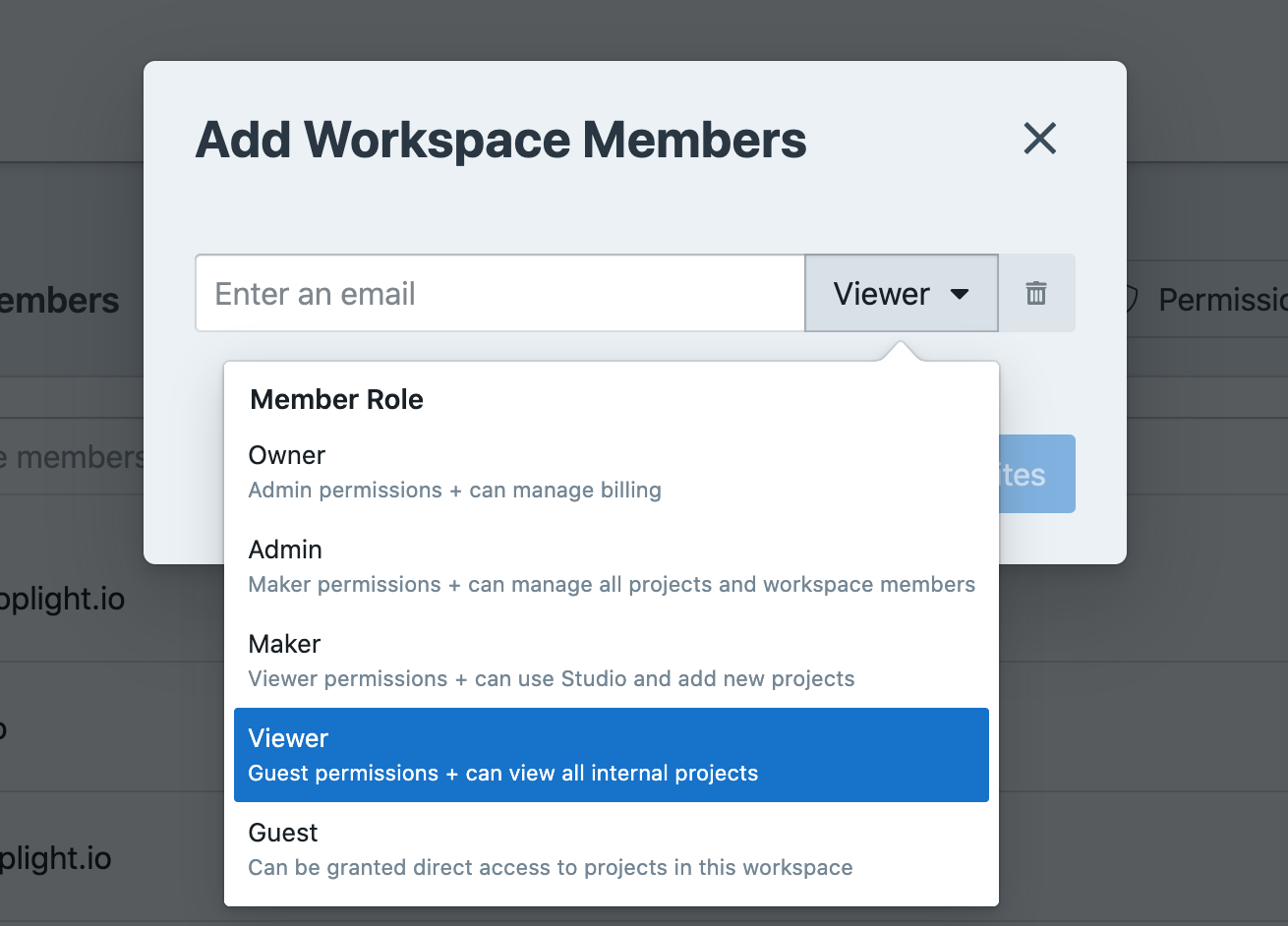Choose the Guest role
The image size is (1288, 926).
tap(282, 833)
